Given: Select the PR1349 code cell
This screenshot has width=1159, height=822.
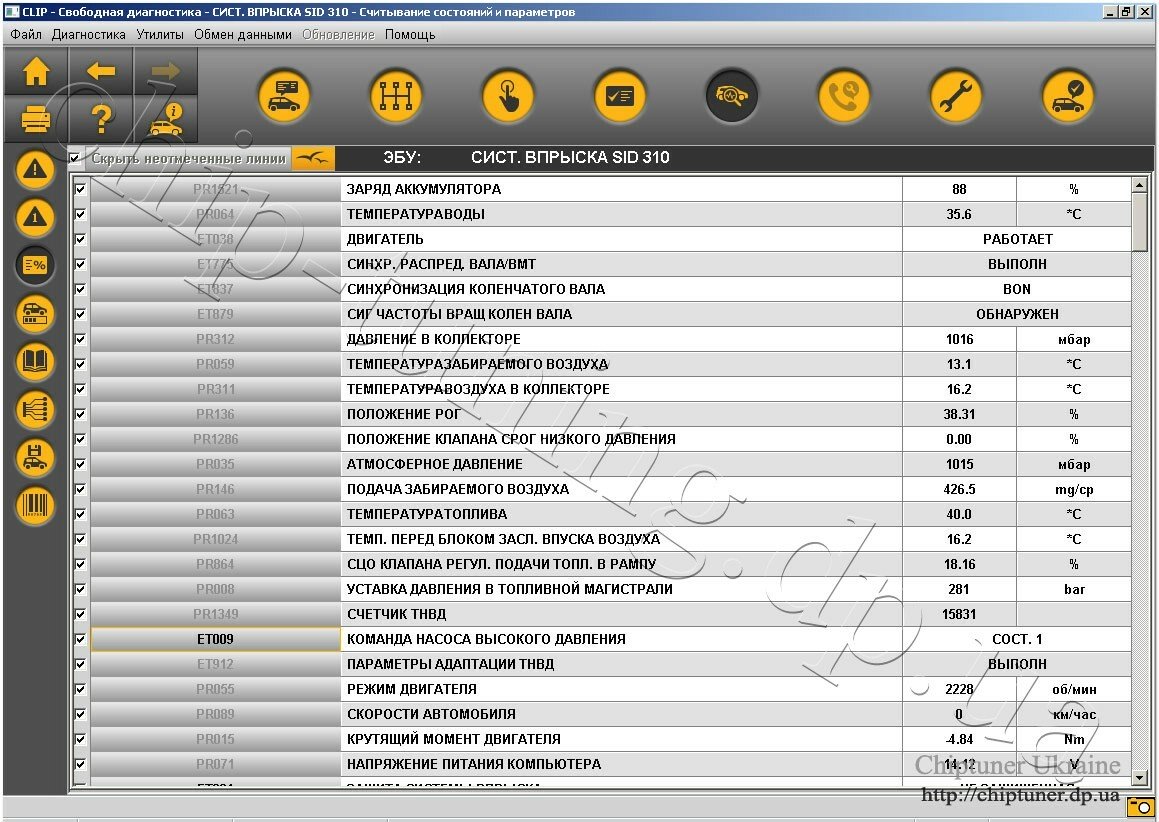Looking at the screenshot, I should (215, 614).
